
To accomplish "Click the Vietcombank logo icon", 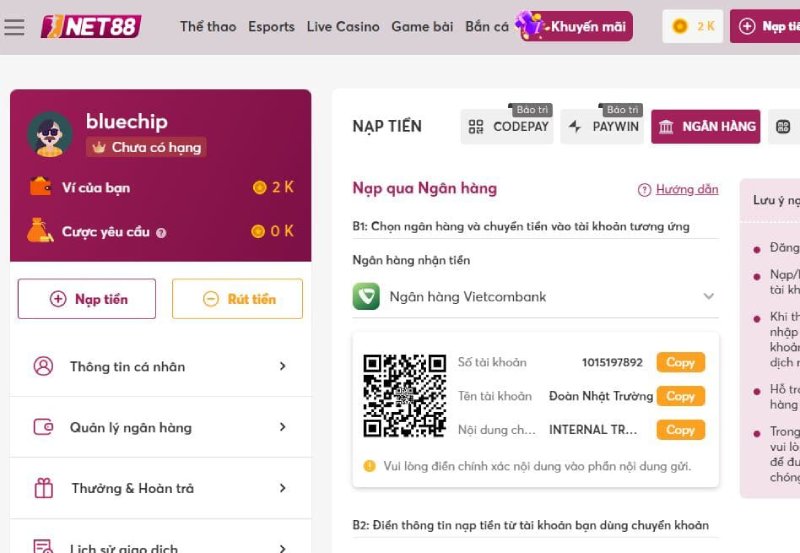I will [x=366, y=296].
